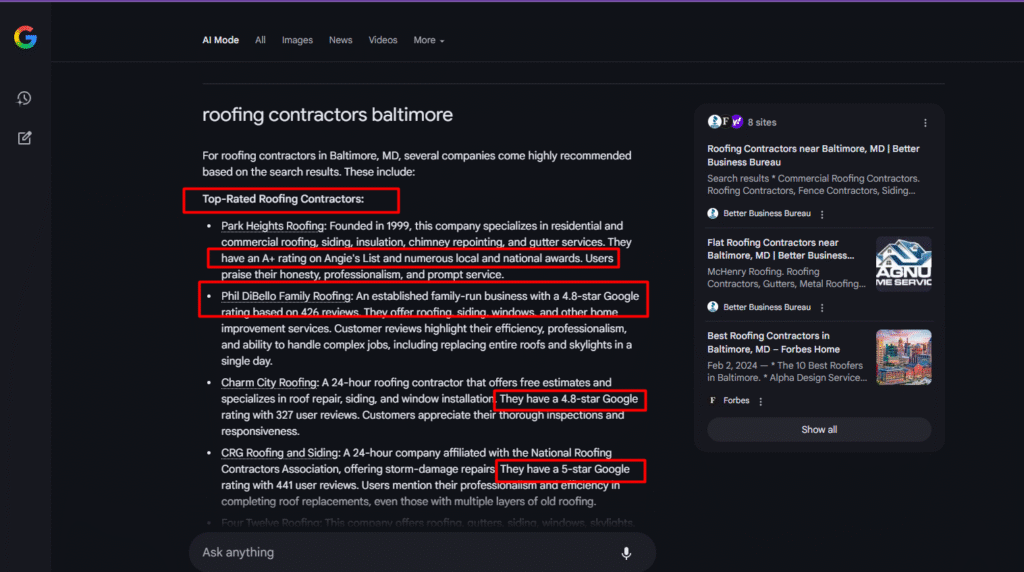The image size is (1024, 572).
Task: Open Roofing Contractors near Baltimore BBB result
Action: coord(813,155)
